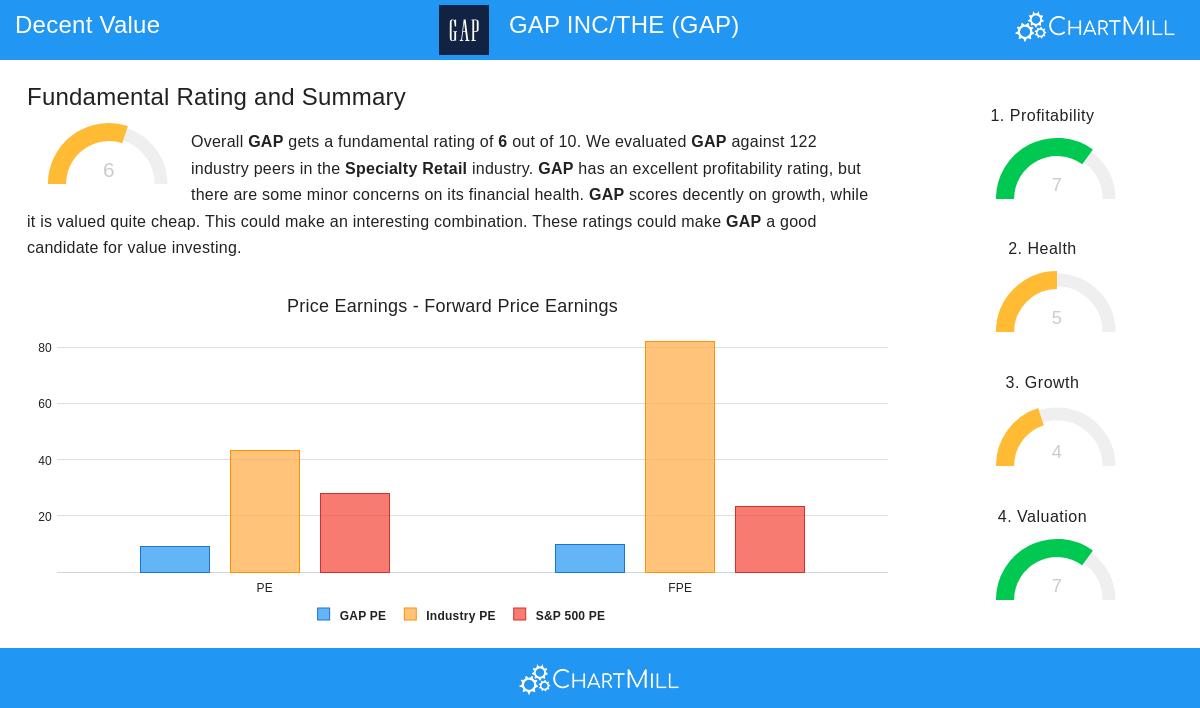1200x708 pixels.
Task: Click the Decent Value header label
Action: click(87, 25)
